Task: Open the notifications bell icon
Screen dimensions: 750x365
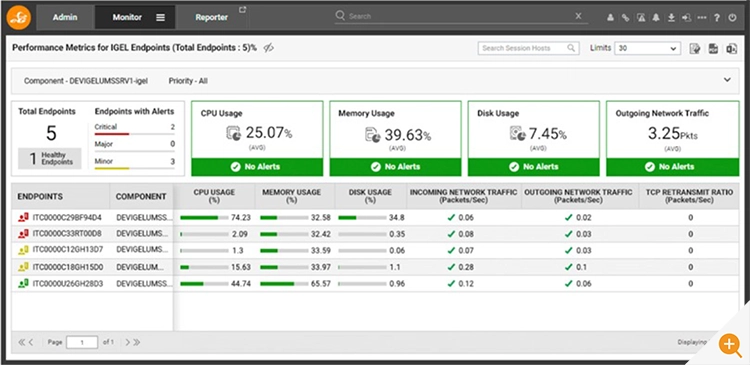Action: pos(656,18)
